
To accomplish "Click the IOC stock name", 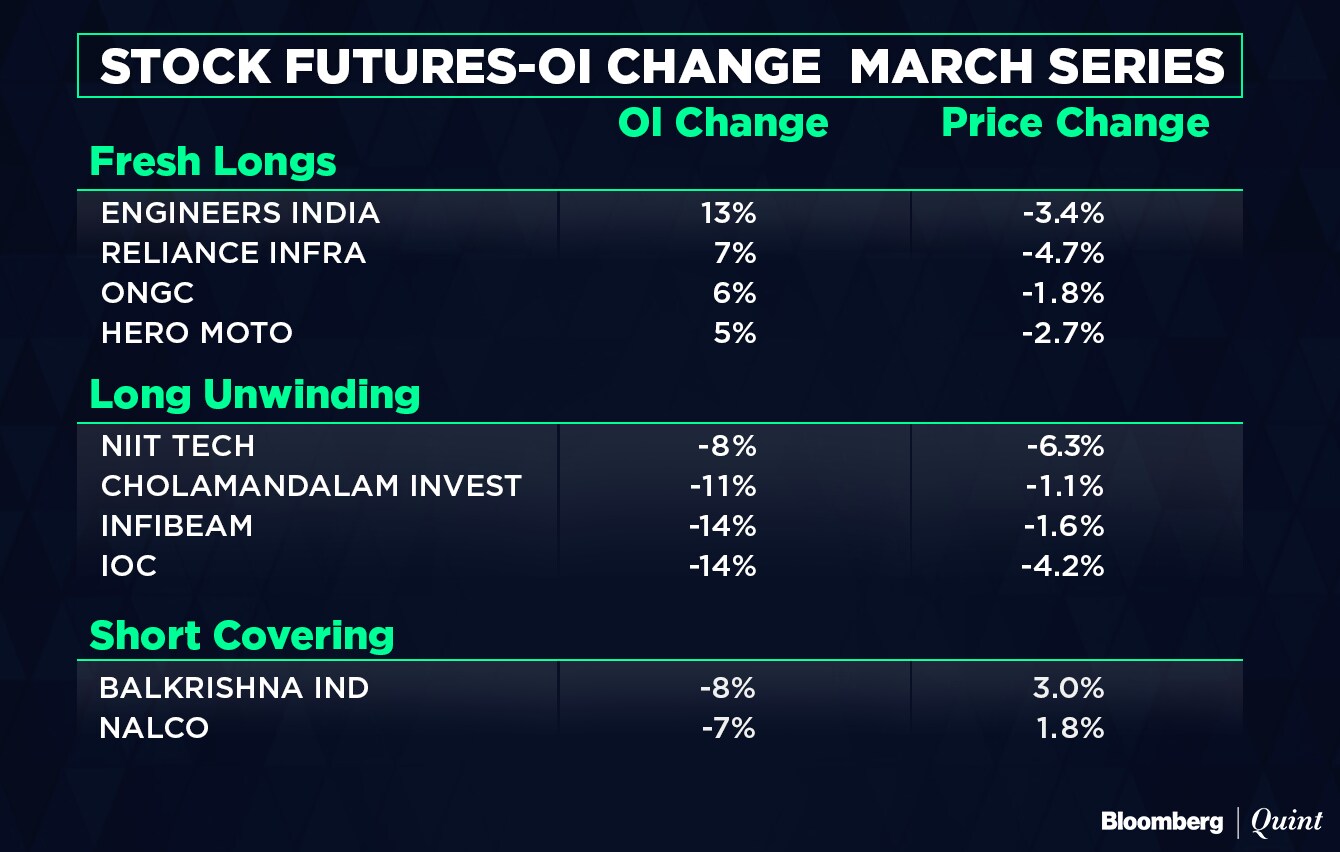I will 129,566.
